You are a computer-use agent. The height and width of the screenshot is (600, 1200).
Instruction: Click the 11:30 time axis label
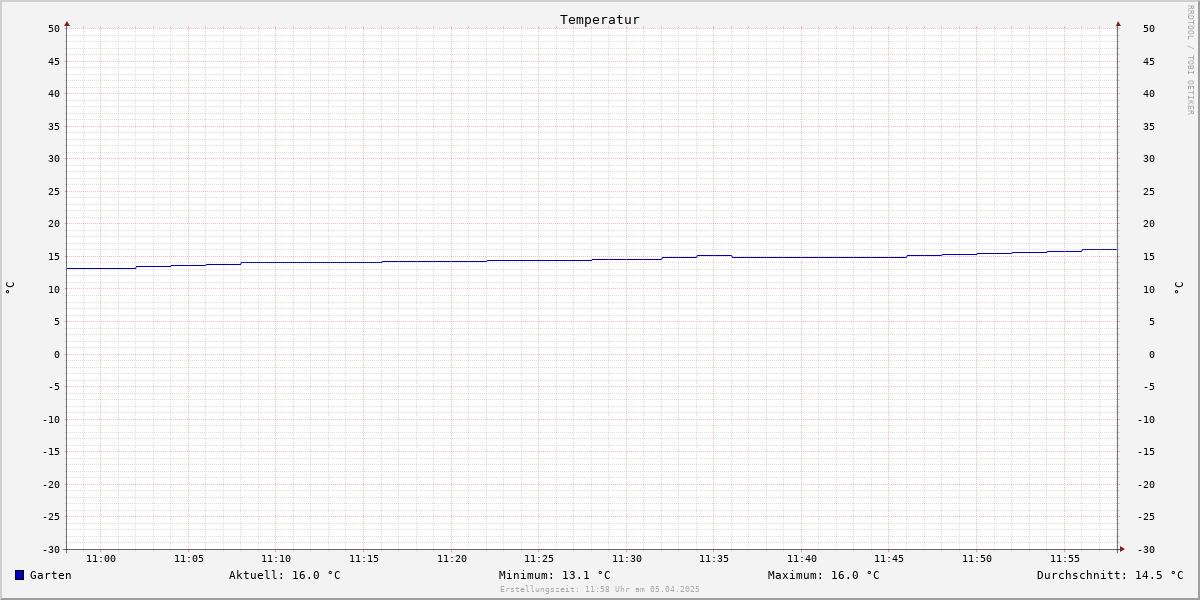pos(627,559)
